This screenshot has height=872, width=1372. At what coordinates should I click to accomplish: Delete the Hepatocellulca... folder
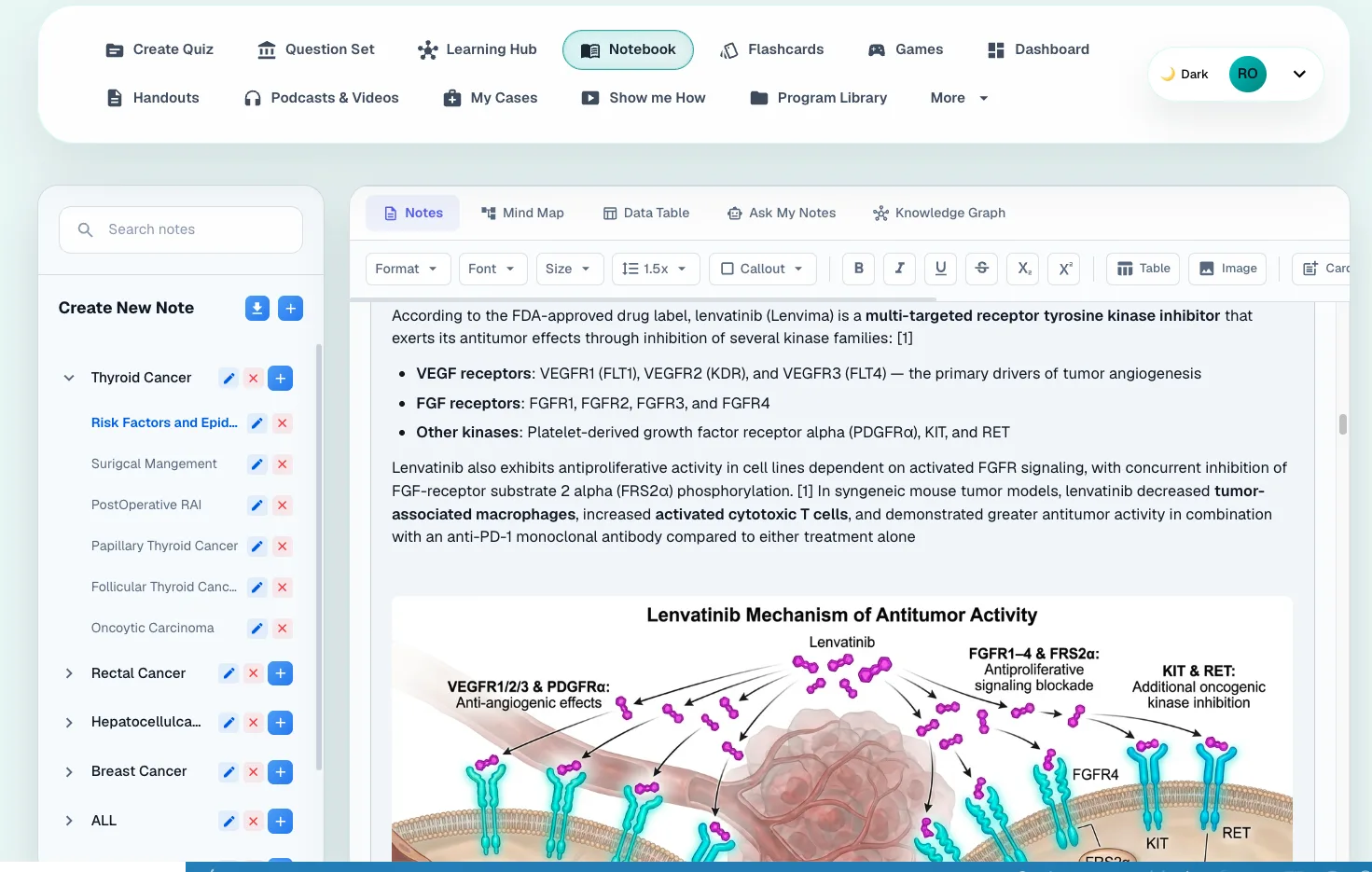click(x=253, y=722)
